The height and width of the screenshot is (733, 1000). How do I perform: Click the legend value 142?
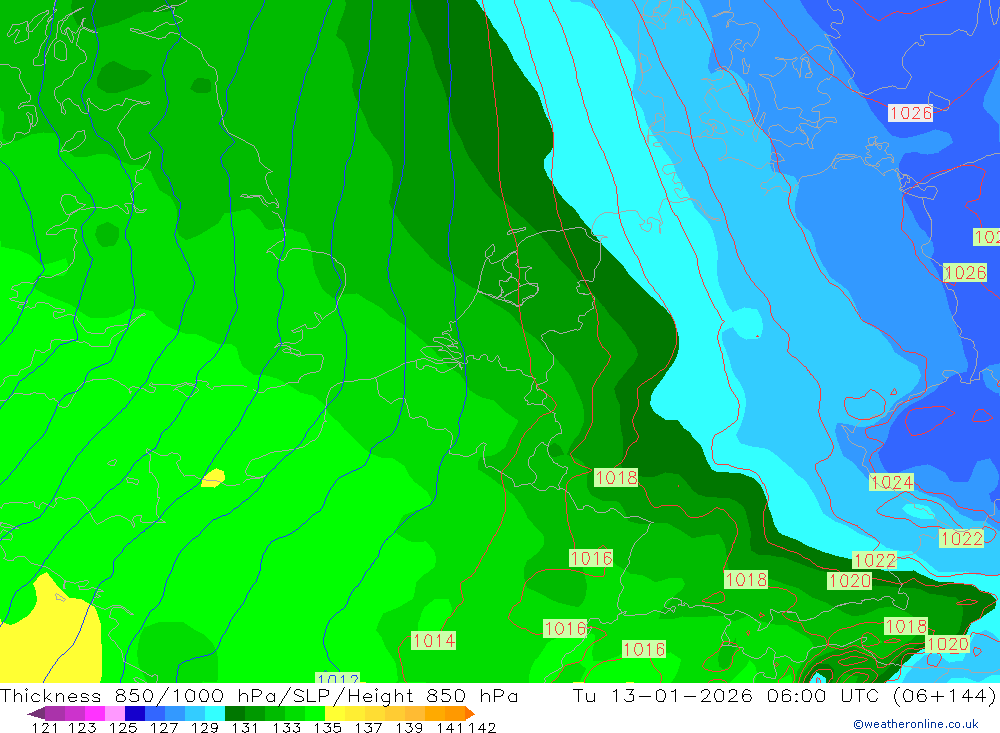point(482,727)
